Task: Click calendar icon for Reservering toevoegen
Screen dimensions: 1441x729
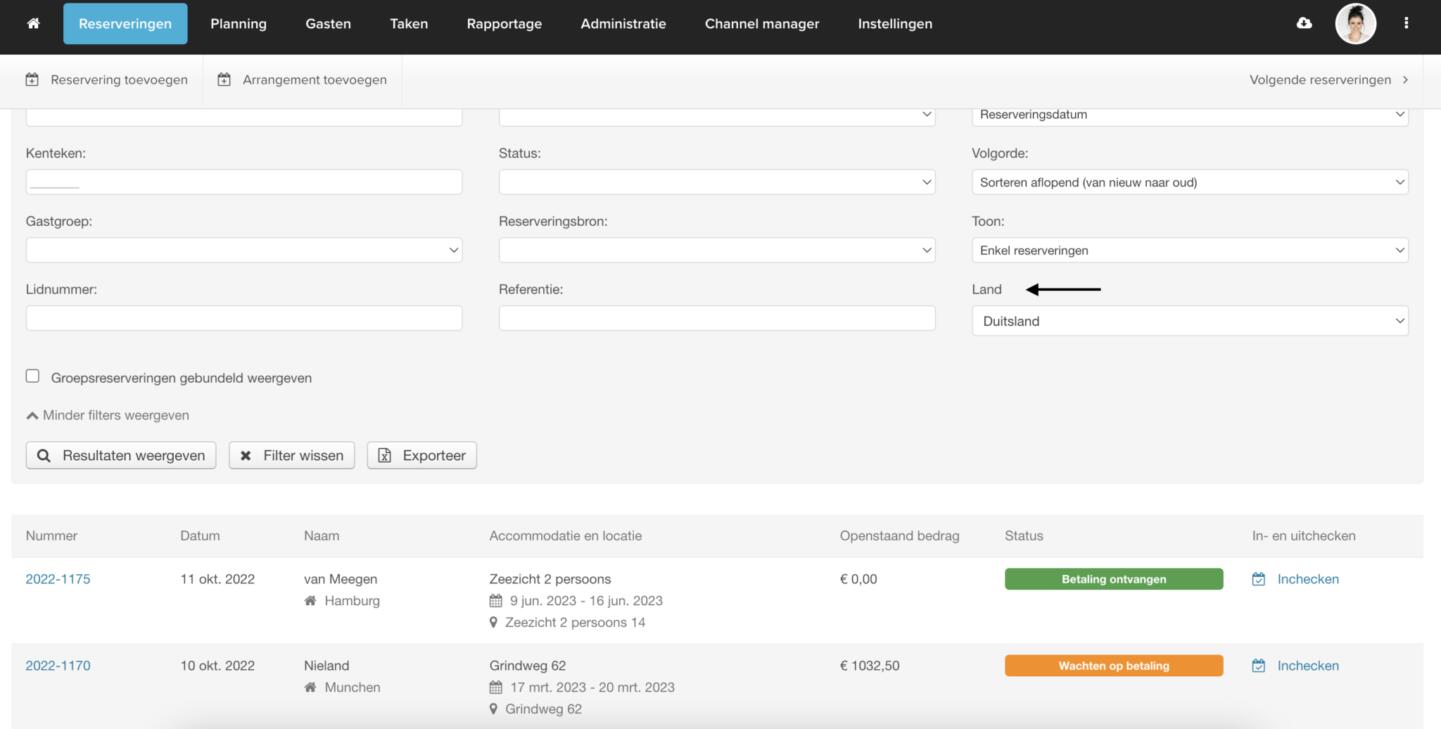Action: click(x=32, y=80)
